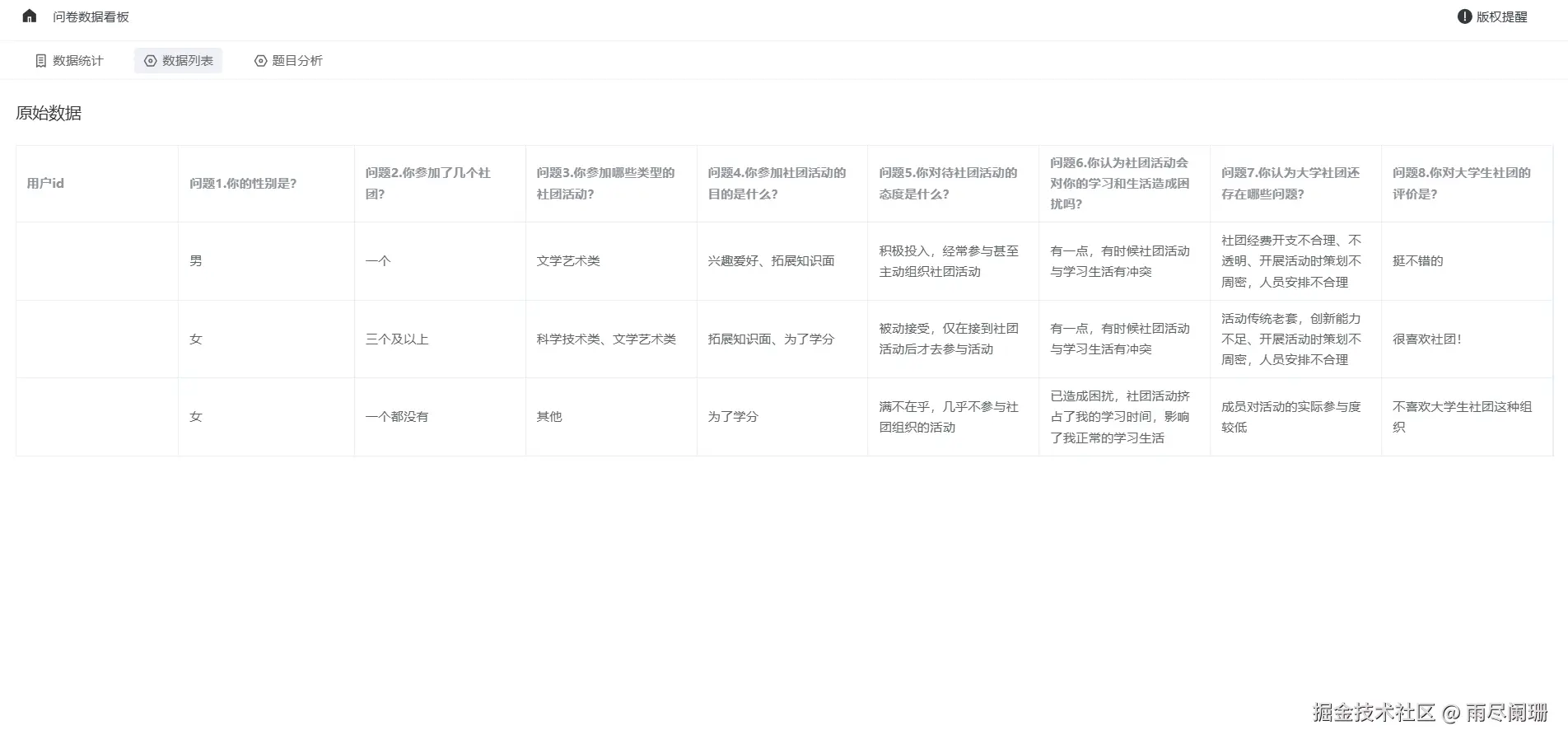Click the 用户id column header
The image size is (1568, 744).
[x=97, y=184]
